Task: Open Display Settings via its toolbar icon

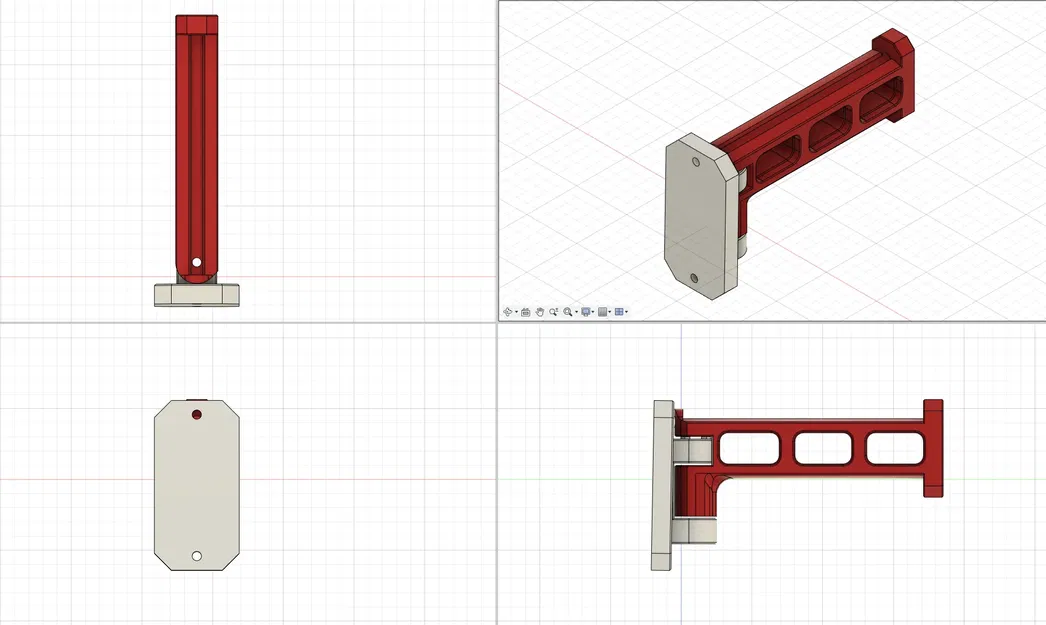Action: point(586,311)
